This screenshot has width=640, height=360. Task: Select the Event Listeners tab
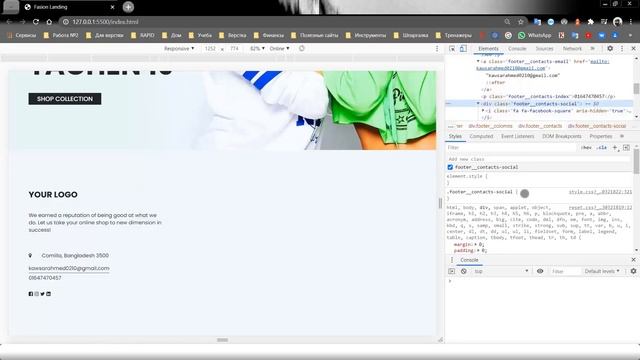[x=518, y=136]
